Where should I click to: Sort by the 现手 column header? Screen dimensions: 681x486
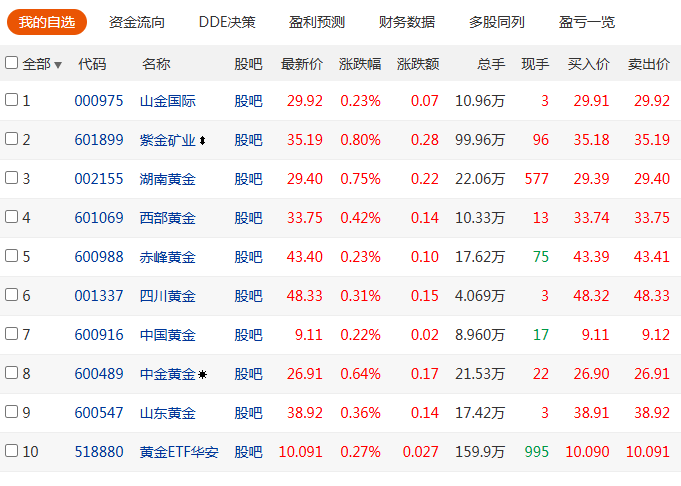(x=535, y=64)
